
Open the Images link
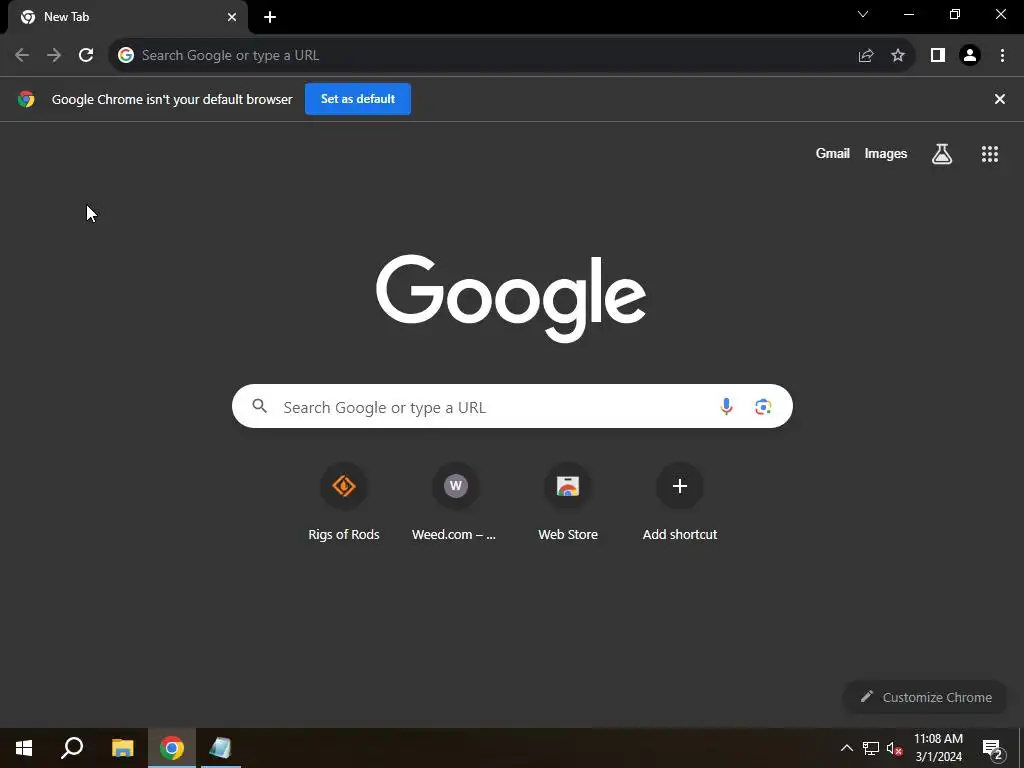[886, 153]
